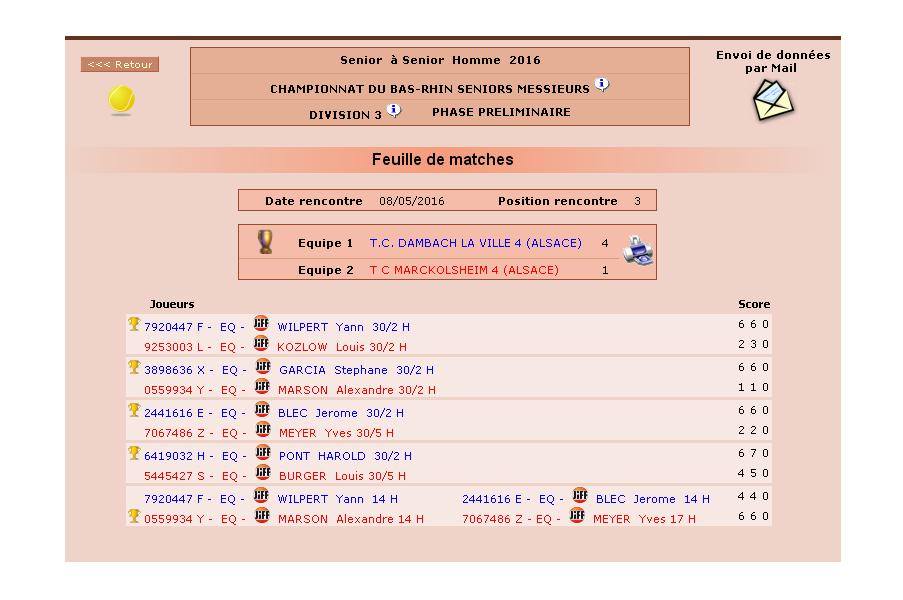Select player GARCIA Stephane 30/2 H
This screenshot has width=903, height=600.
pyautogui.click(x=356, y=370)
